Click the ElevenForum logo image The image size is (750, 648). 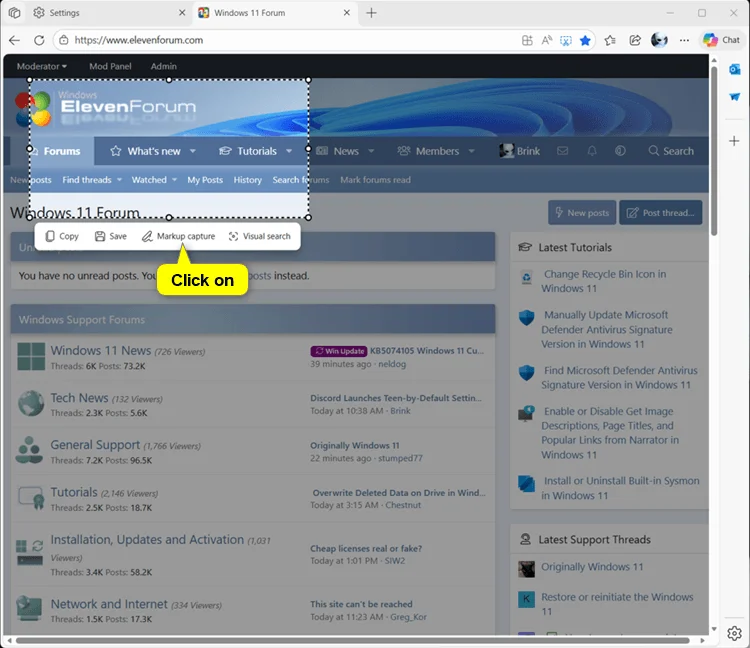105,108
